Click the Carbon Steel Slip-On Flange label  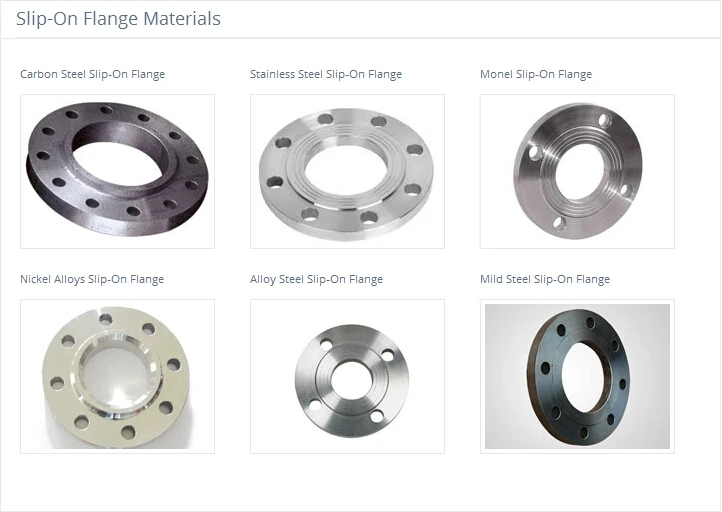(x=93, y=74)
